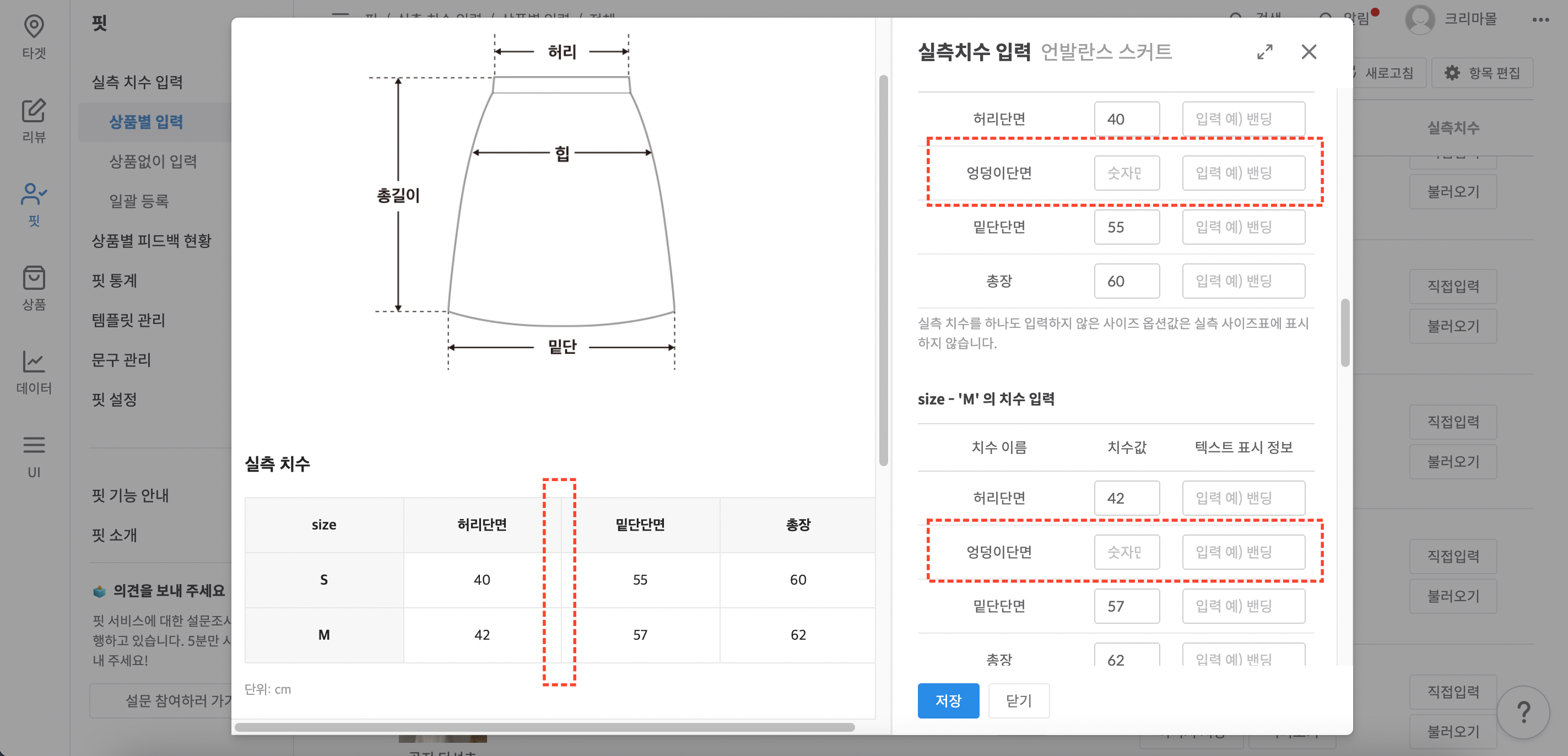Click the 엉덩이단면 숫자만 input field
Viewport: 1568px width, 756px height.
(x=1127, y=173)
